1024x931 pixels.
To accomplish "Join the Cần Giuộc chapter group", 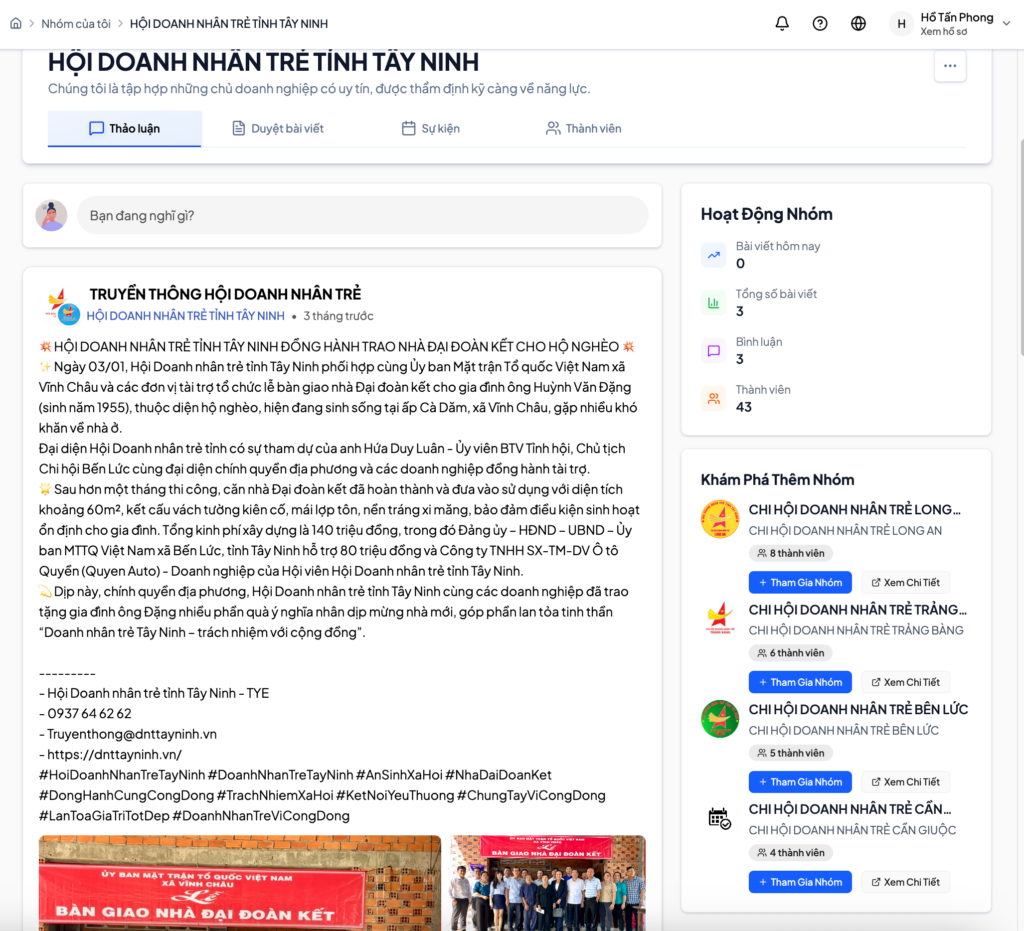I will coord(800,882).
